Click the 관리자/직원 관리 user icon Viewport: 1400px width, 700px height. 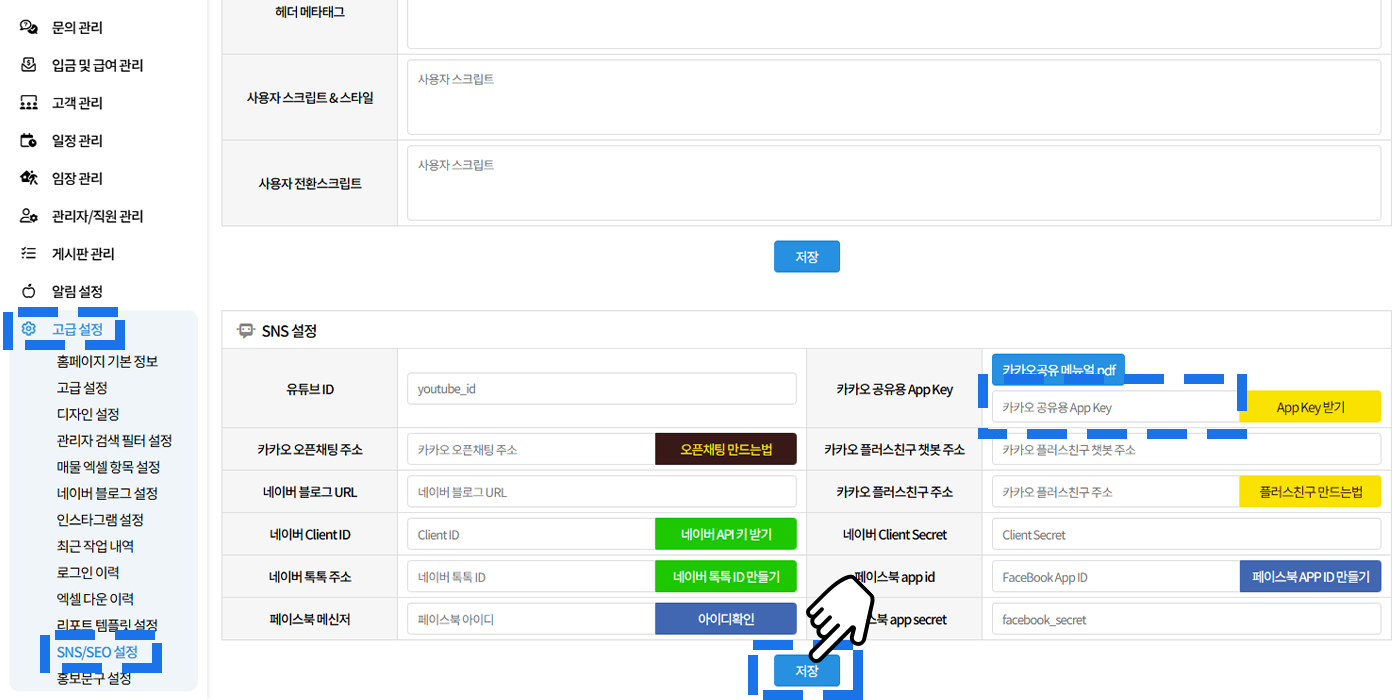29,216
